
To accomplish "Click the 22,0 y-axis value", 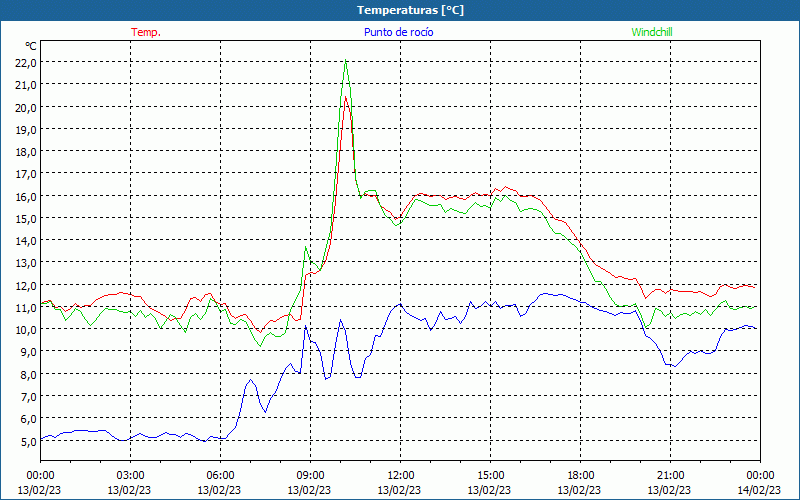I will pos(27,63).
